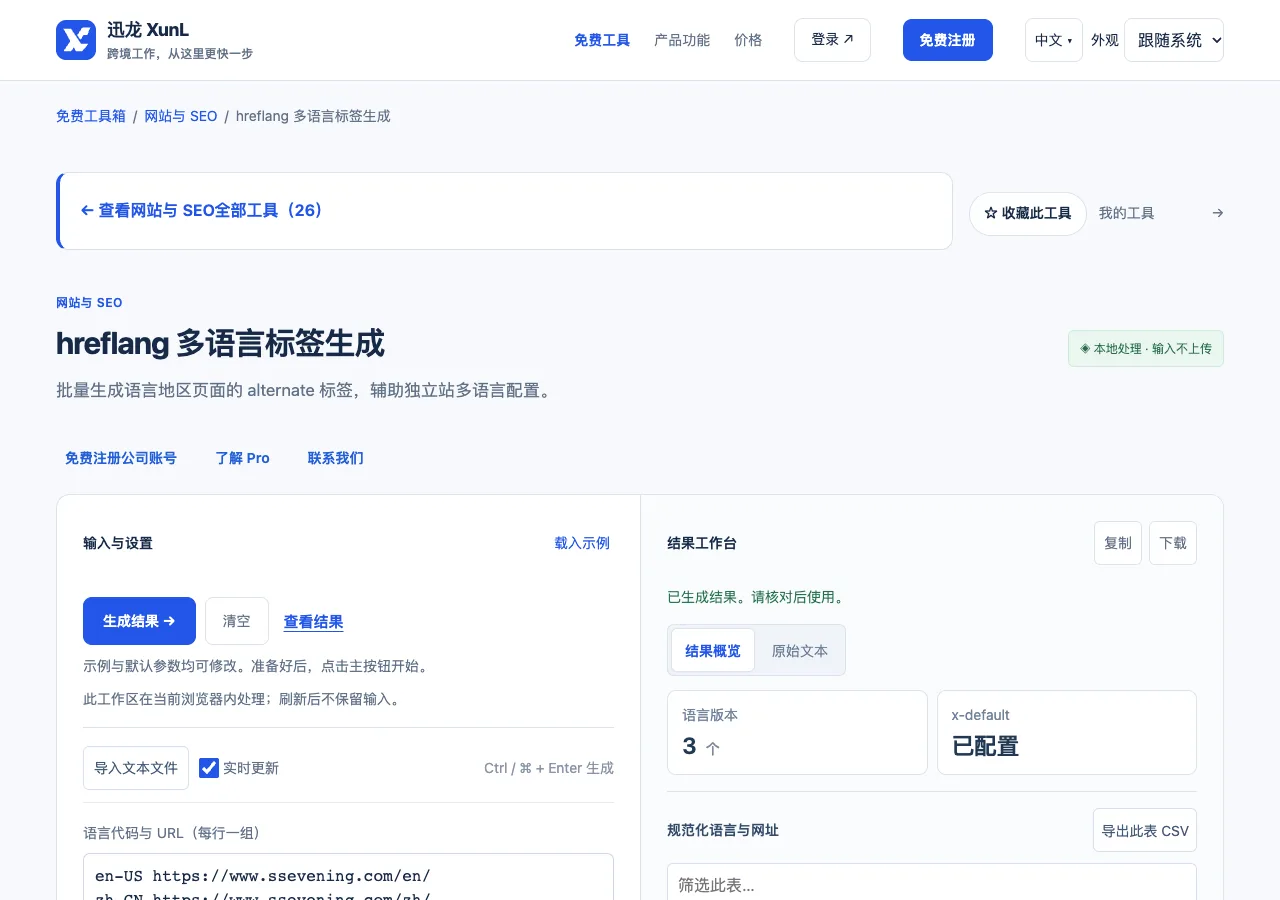Click the 语言版本 count card

coord(797,733)
